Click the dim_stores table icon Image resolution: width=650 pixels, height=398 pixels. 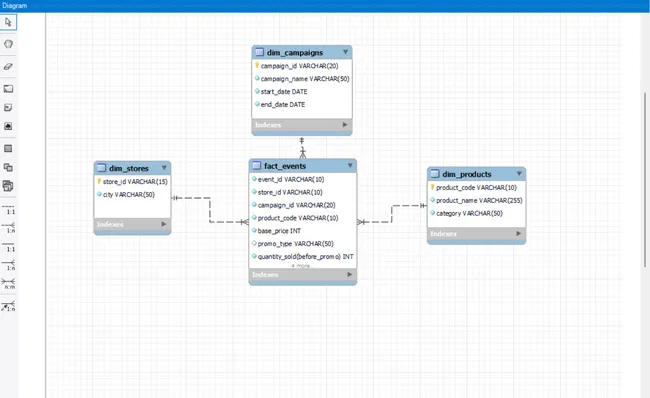pos(102,168)
